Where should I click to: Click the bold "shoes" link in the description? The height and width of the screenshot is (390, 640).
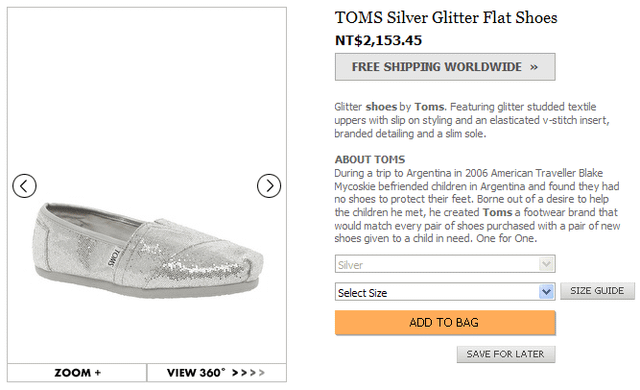click(x=381, y=107)
